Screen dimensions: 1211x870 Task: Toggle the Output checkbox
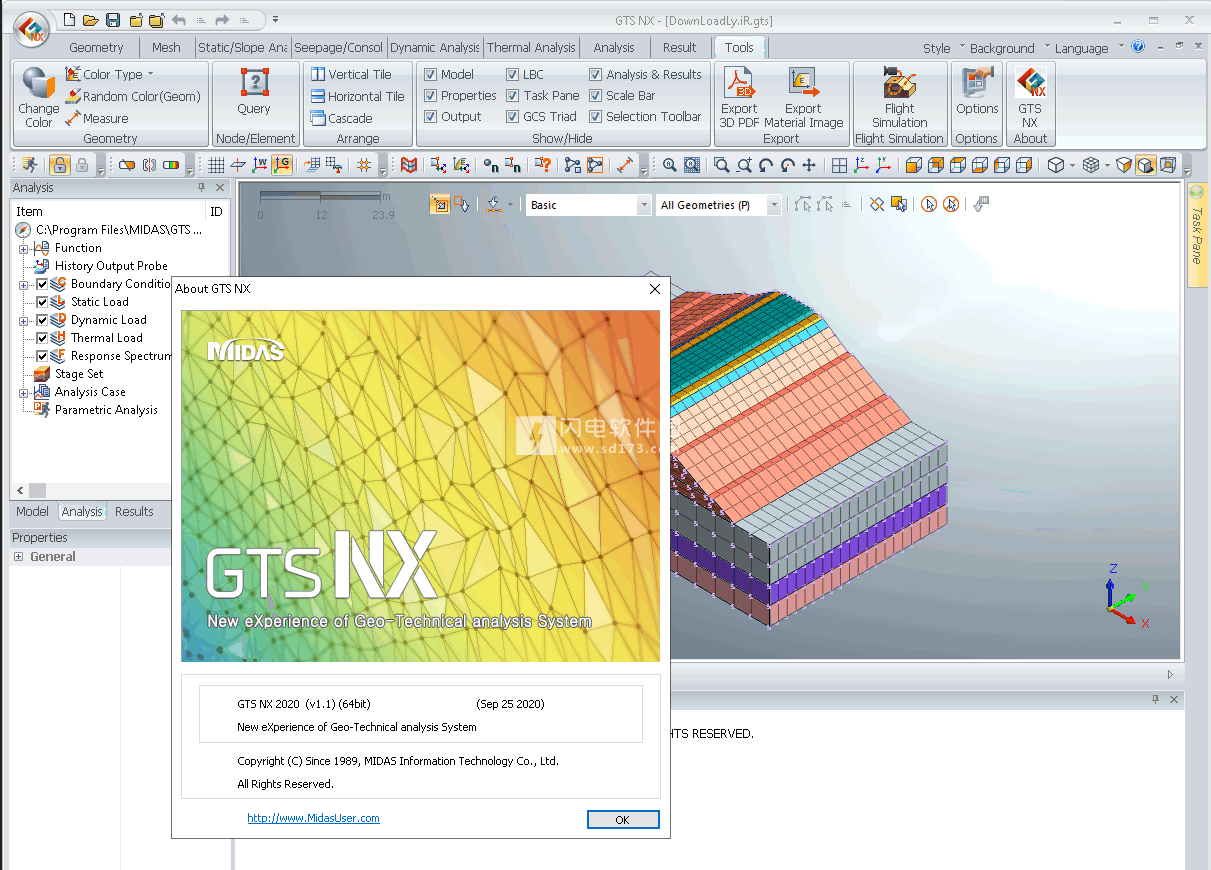(x=430, y=116)
